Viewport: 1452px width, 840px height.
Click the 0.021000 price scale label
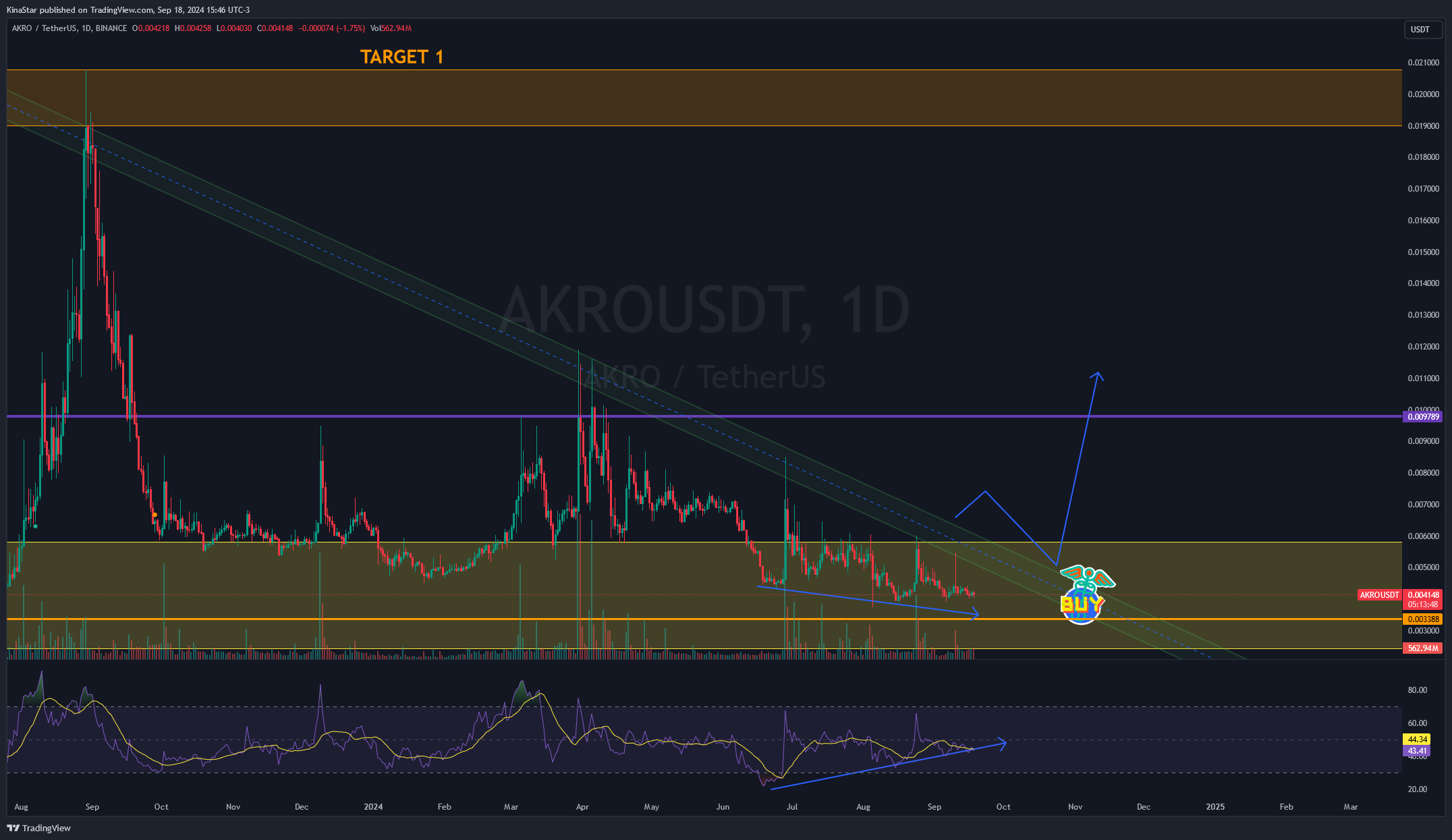pos(1423,63)
